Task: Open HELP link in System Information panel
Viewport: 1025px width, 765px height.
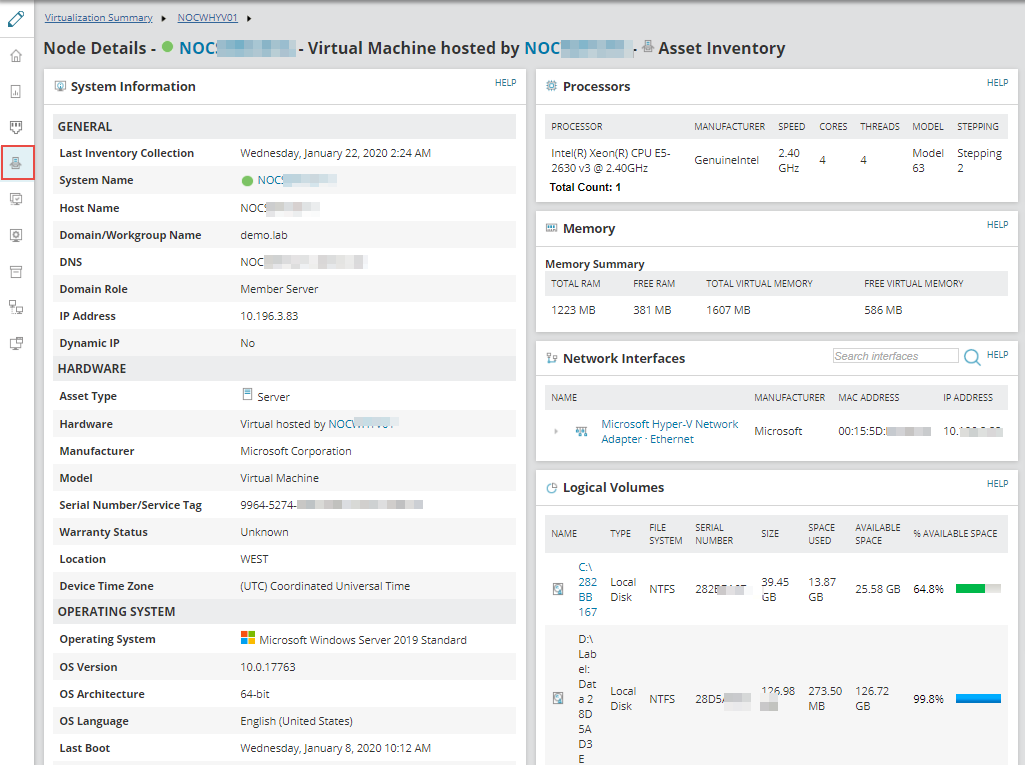Action: click(505, 83)
